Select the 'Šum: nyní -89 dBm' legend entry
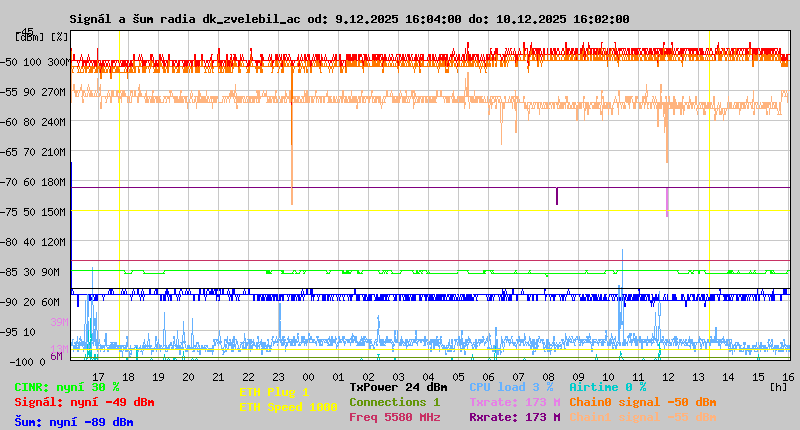The image size is (800, 430). point(73,422)
